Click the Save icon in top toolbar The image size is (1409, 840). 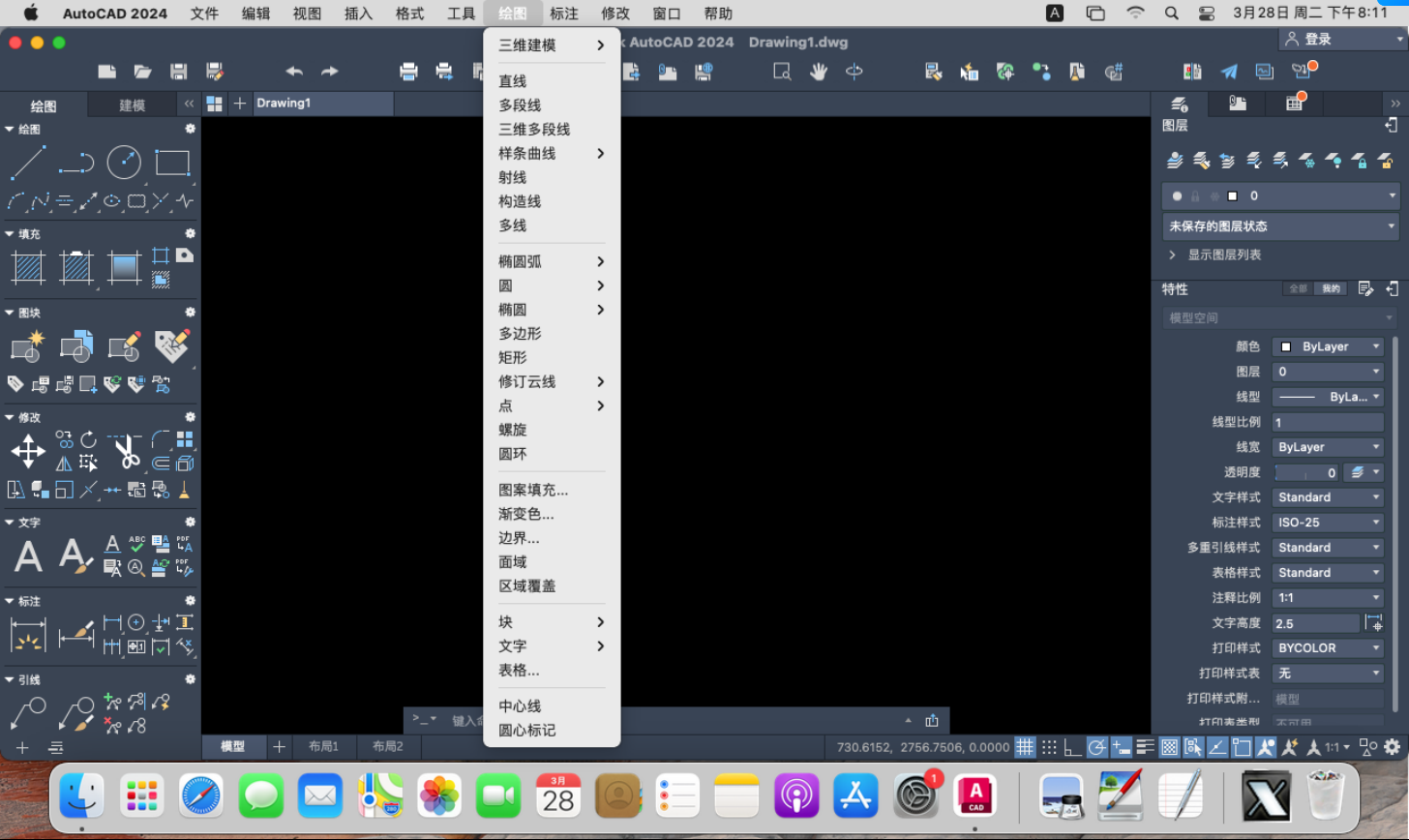click(178, 71)
